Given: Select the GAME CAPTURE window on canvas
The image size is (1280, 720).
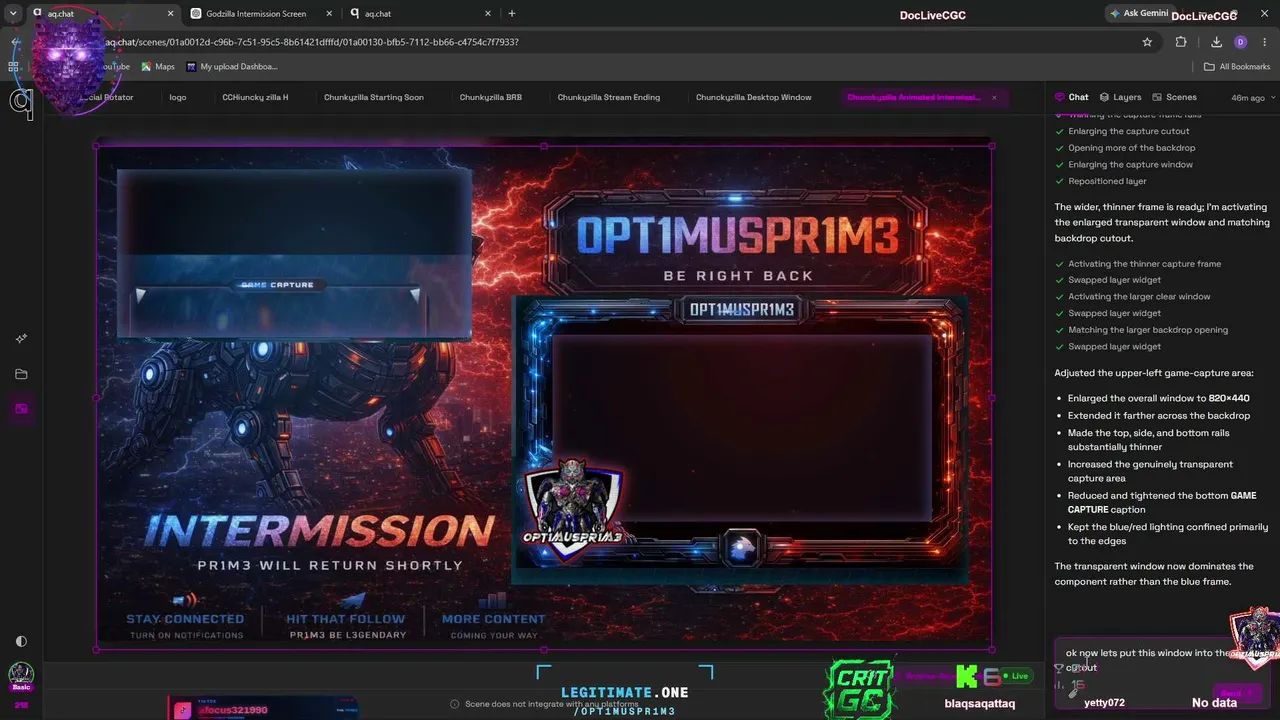Looking at the screenshot, I should point(294,254).
